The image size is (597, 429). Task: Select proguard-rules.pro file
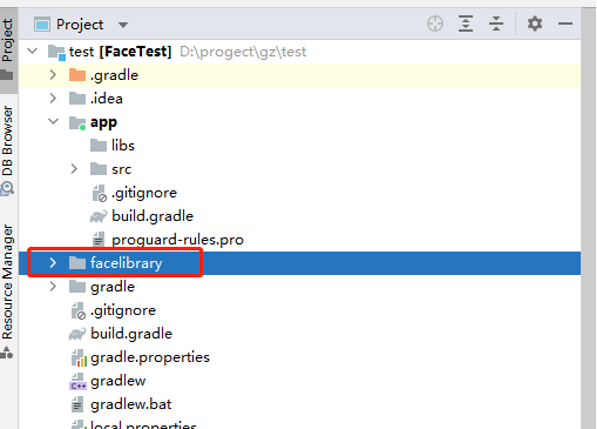[x=177, y=240]
